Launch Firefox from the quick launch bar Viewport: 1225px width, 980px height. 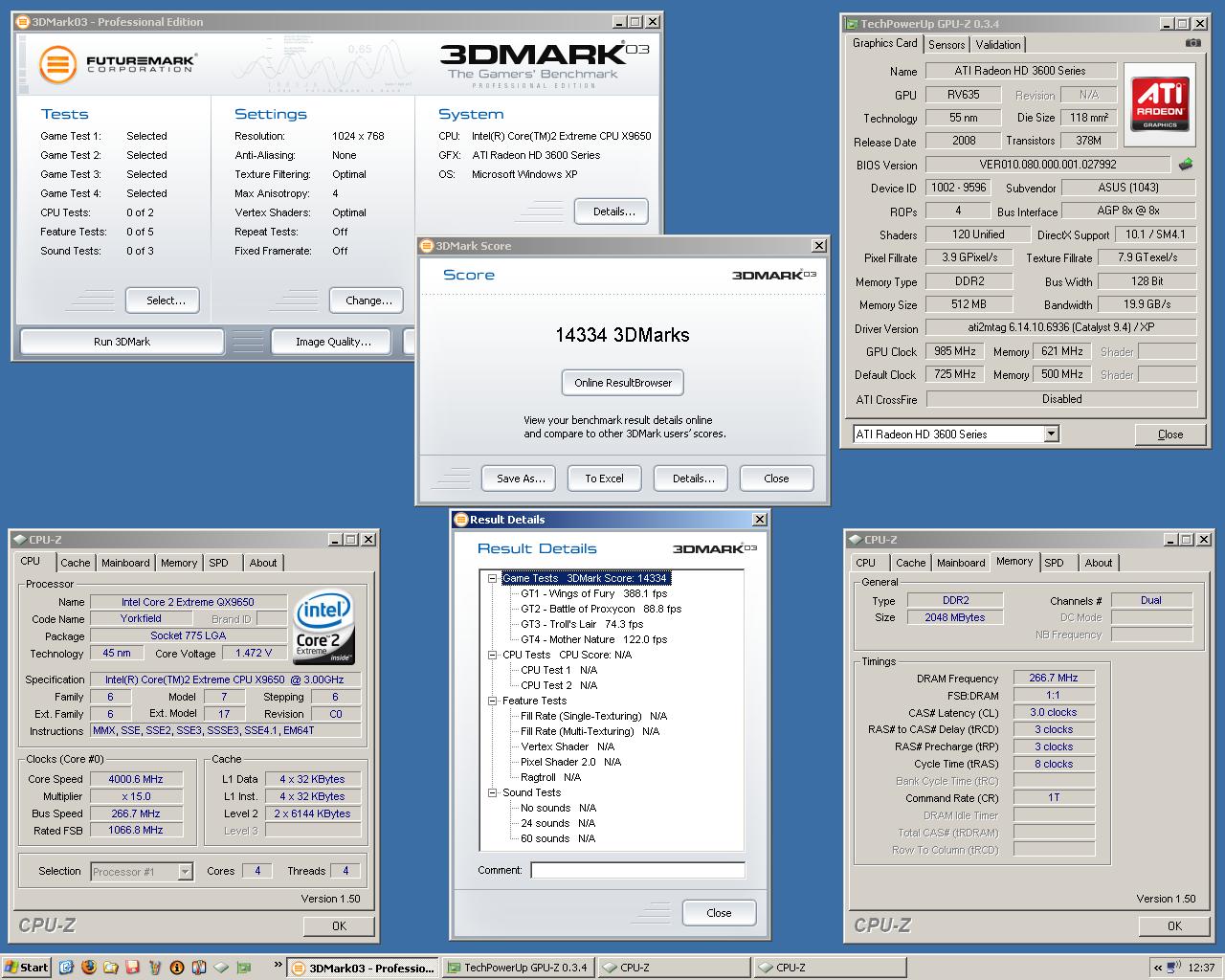coord(89,968)
